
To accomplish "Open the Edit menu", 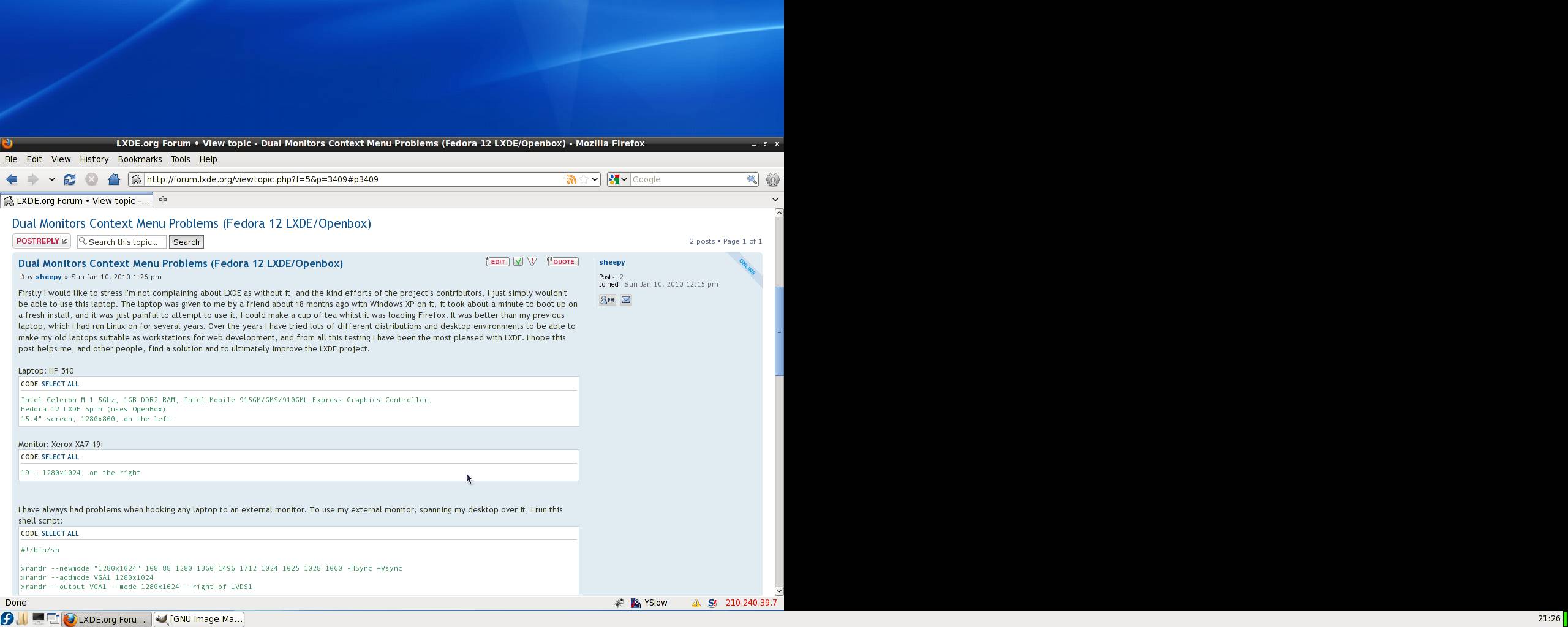I will 34,159.
